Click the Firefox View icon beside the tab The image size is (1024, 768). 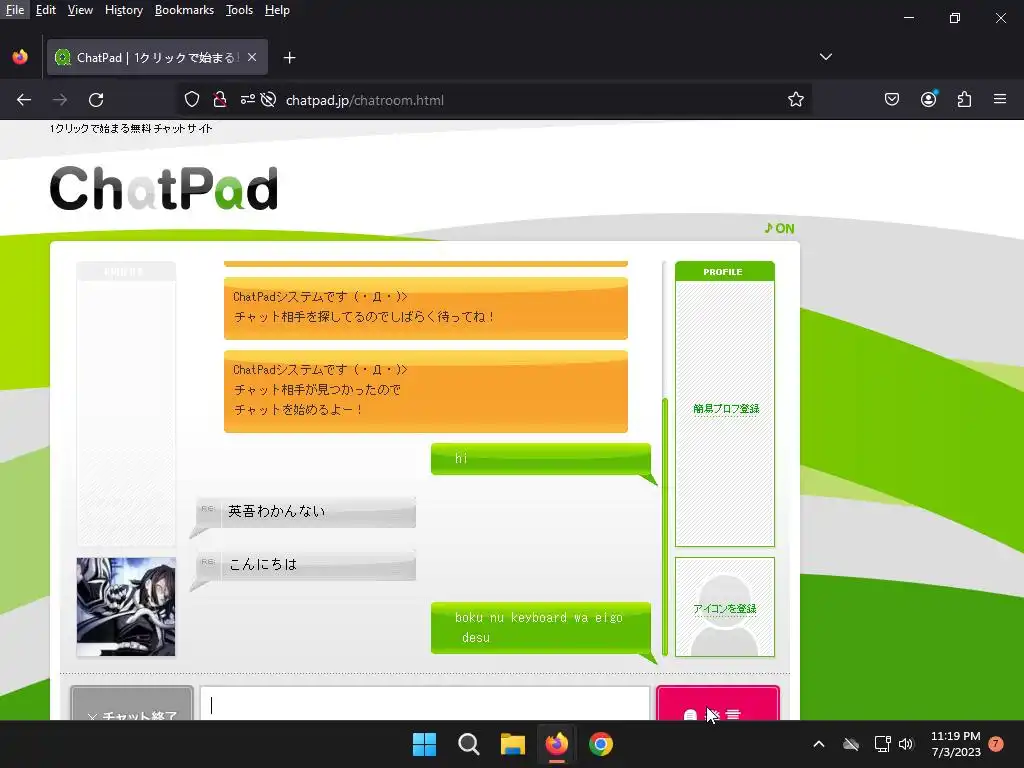point(20,57)
